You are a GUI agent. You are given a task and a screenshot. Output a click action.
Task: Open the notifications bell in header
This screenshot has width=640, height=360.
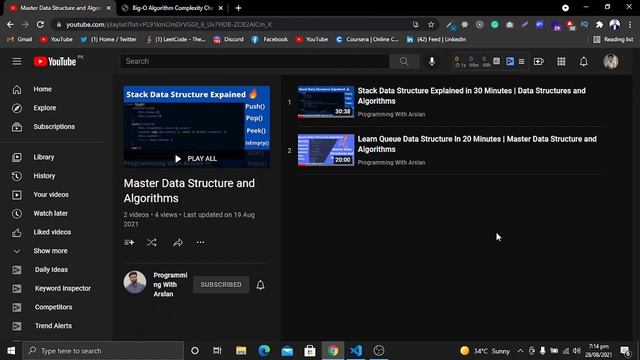pos(584,61)
